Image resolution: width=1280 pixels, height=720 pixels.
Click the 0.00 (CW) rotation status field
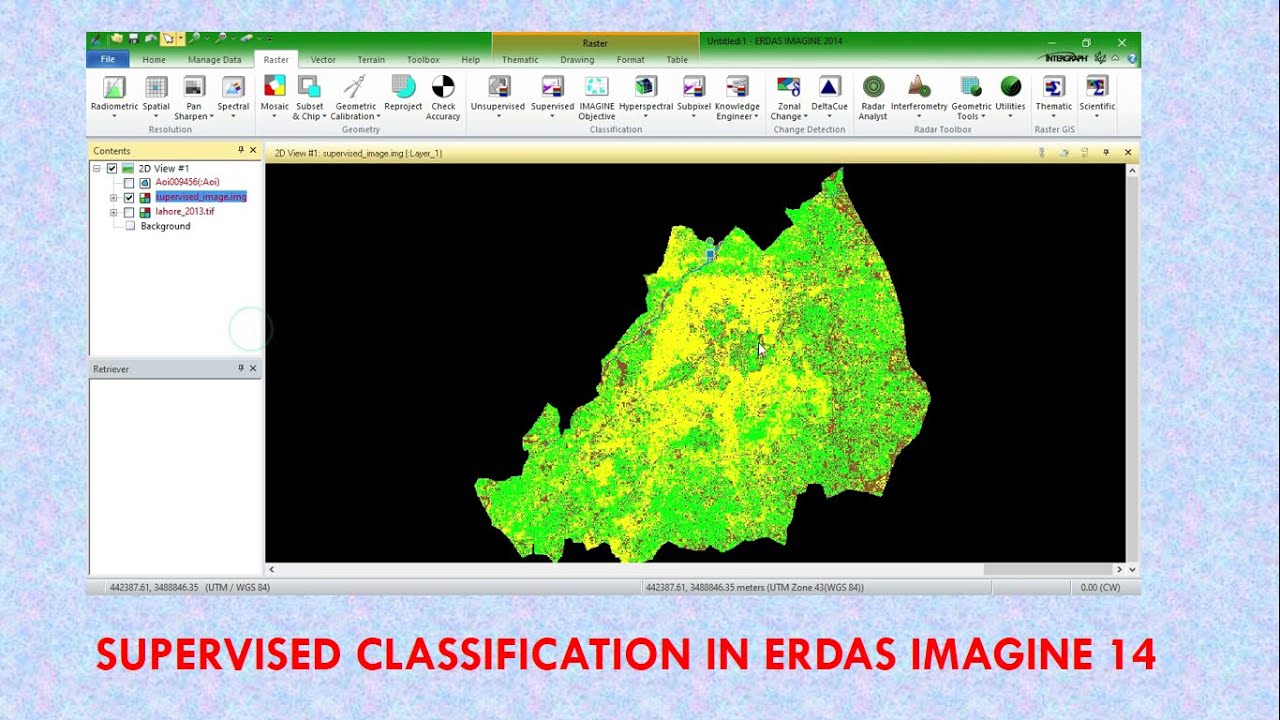click(1101, 588)
